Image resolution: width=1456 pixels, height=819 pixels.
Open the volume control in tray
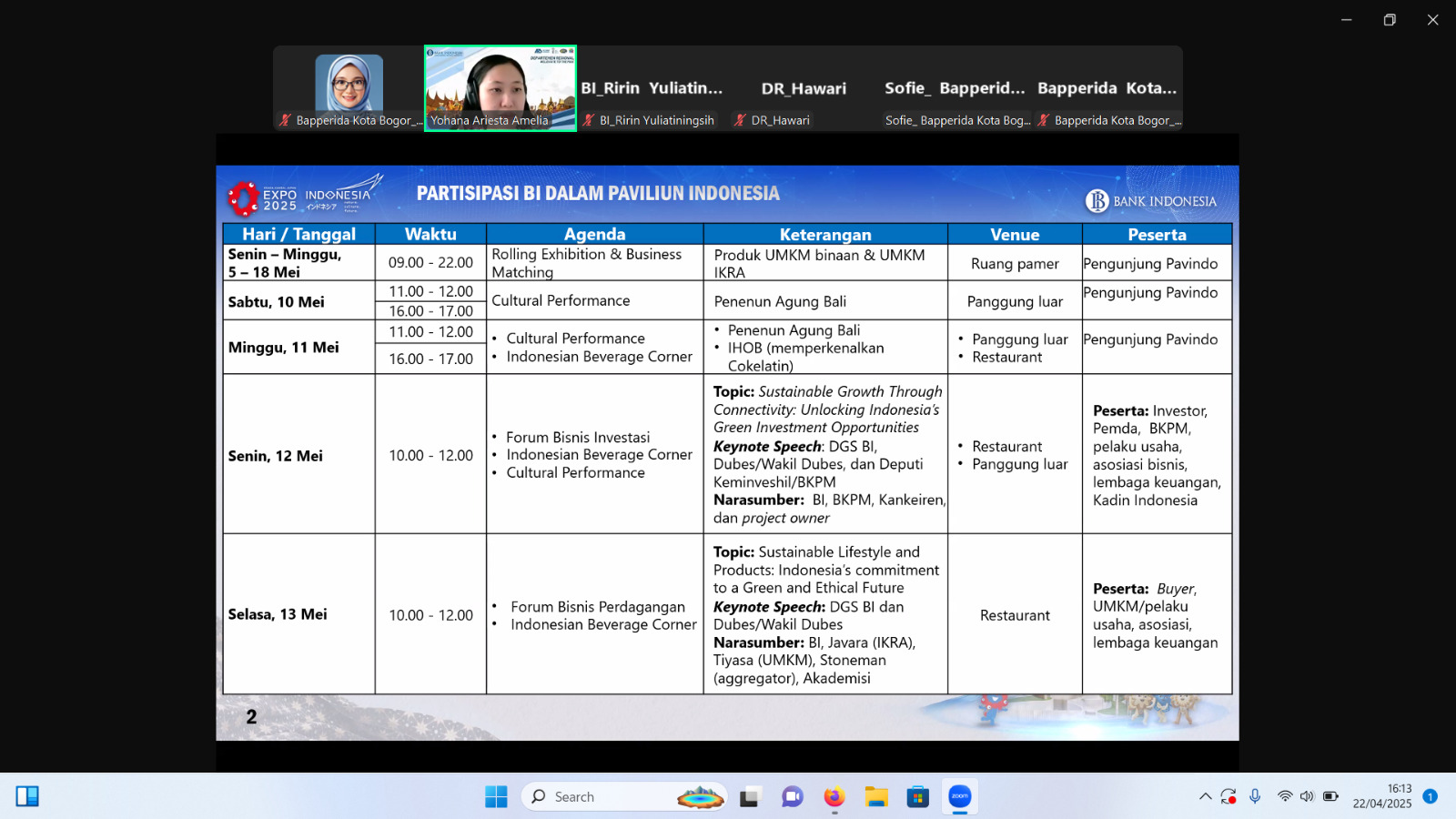(1307, 796)
